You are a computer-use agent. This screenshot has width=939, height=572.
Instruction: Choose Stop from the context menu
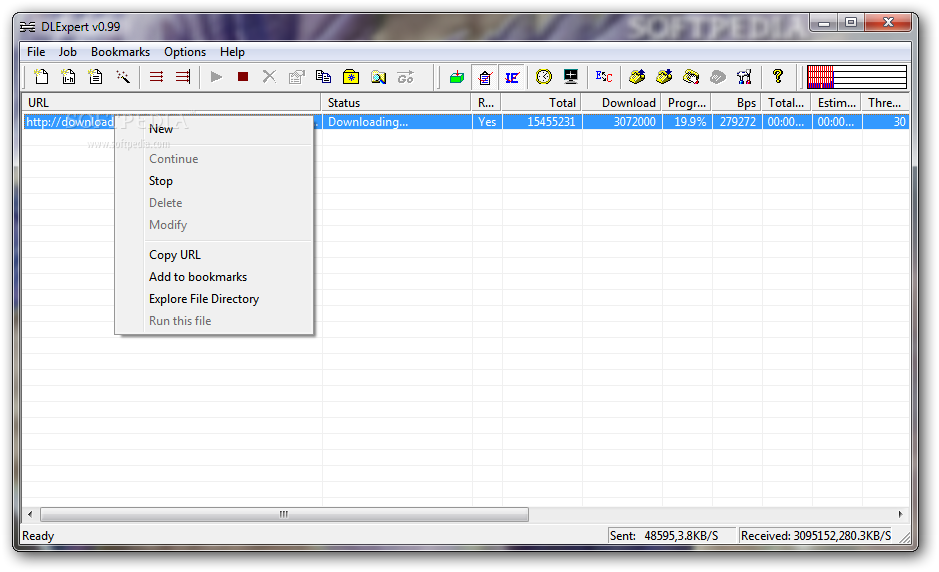(x=214, y=181)
